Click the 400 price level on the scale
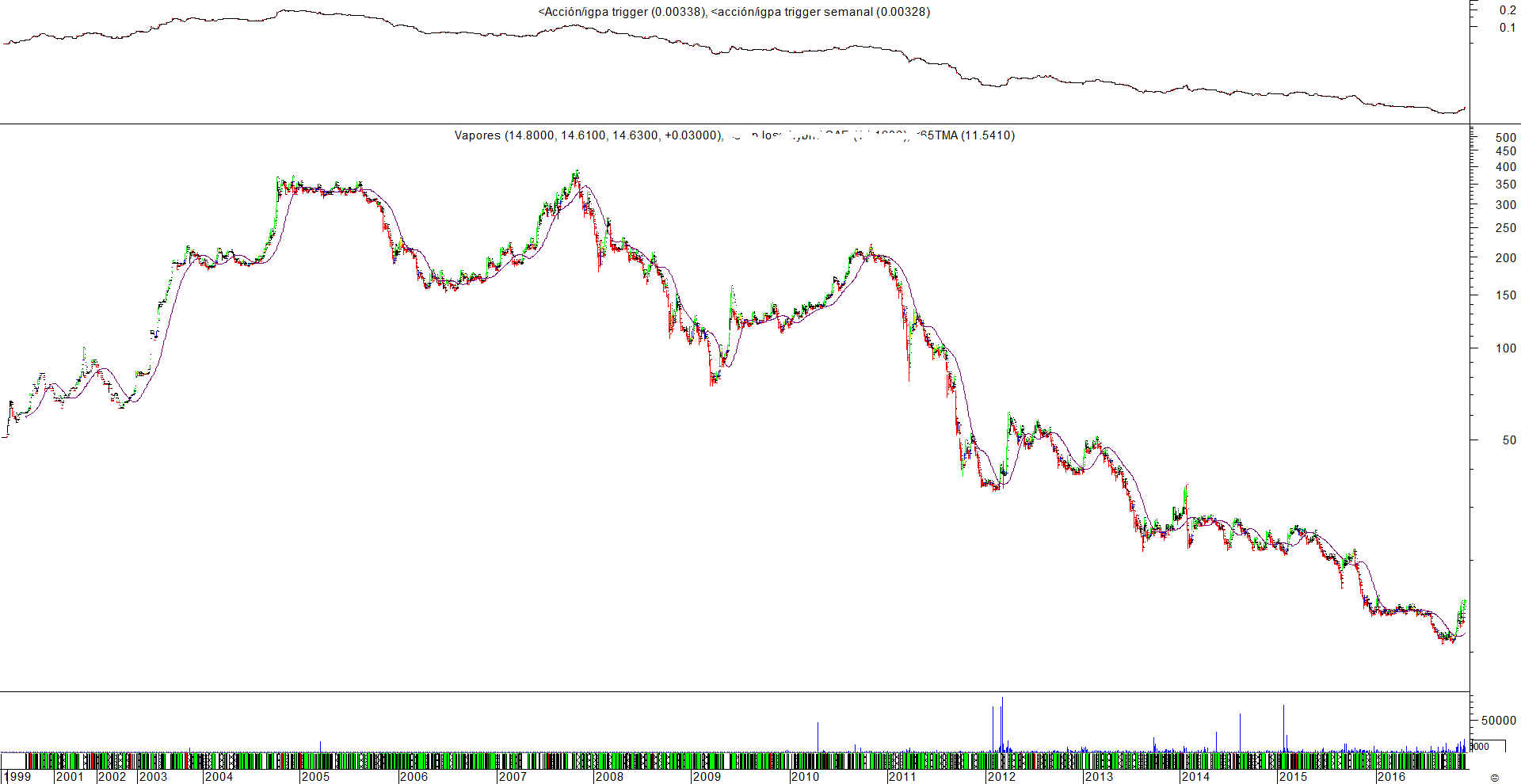Screen dimensions: 1521x784 point(1506,167)
